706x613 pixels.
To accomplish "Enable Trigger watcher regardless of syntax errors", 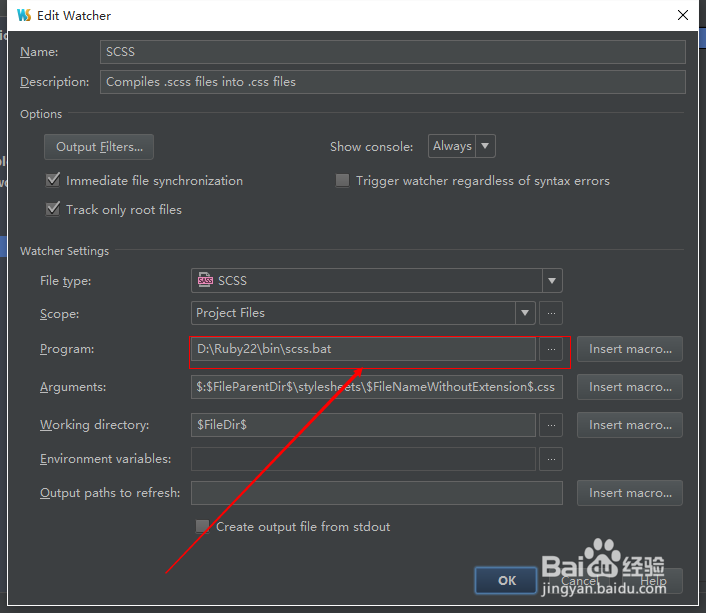I will click(343, 181).
